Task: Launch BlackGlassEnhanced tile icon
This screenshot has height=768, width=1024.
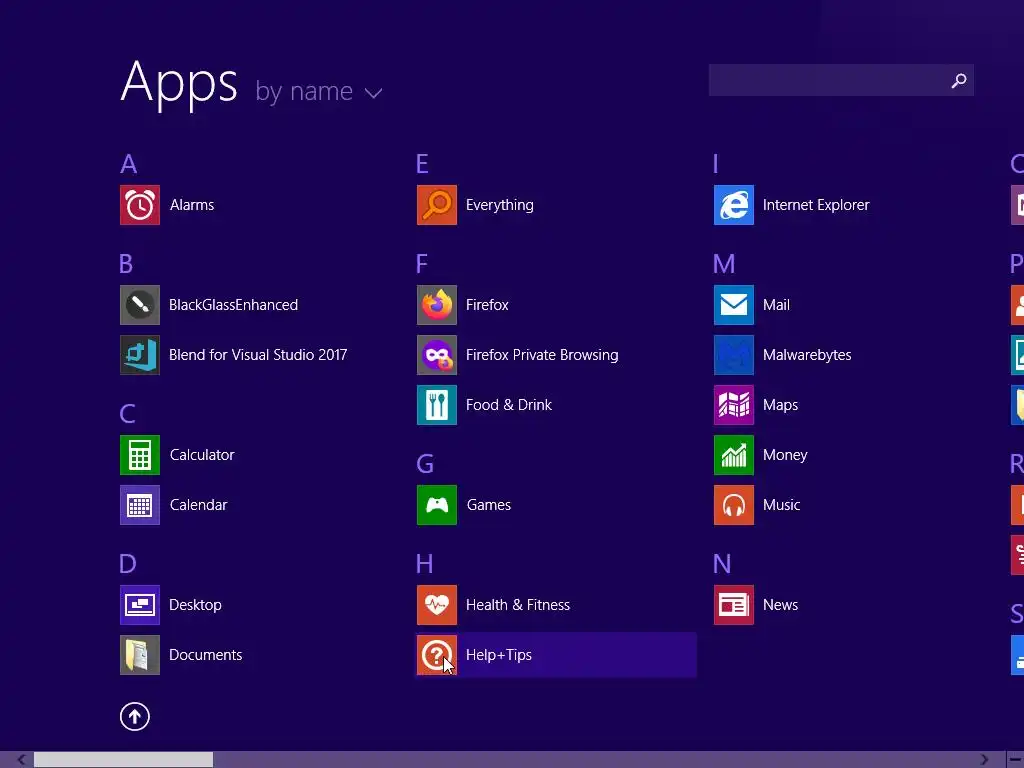Action: pos(140,305)
